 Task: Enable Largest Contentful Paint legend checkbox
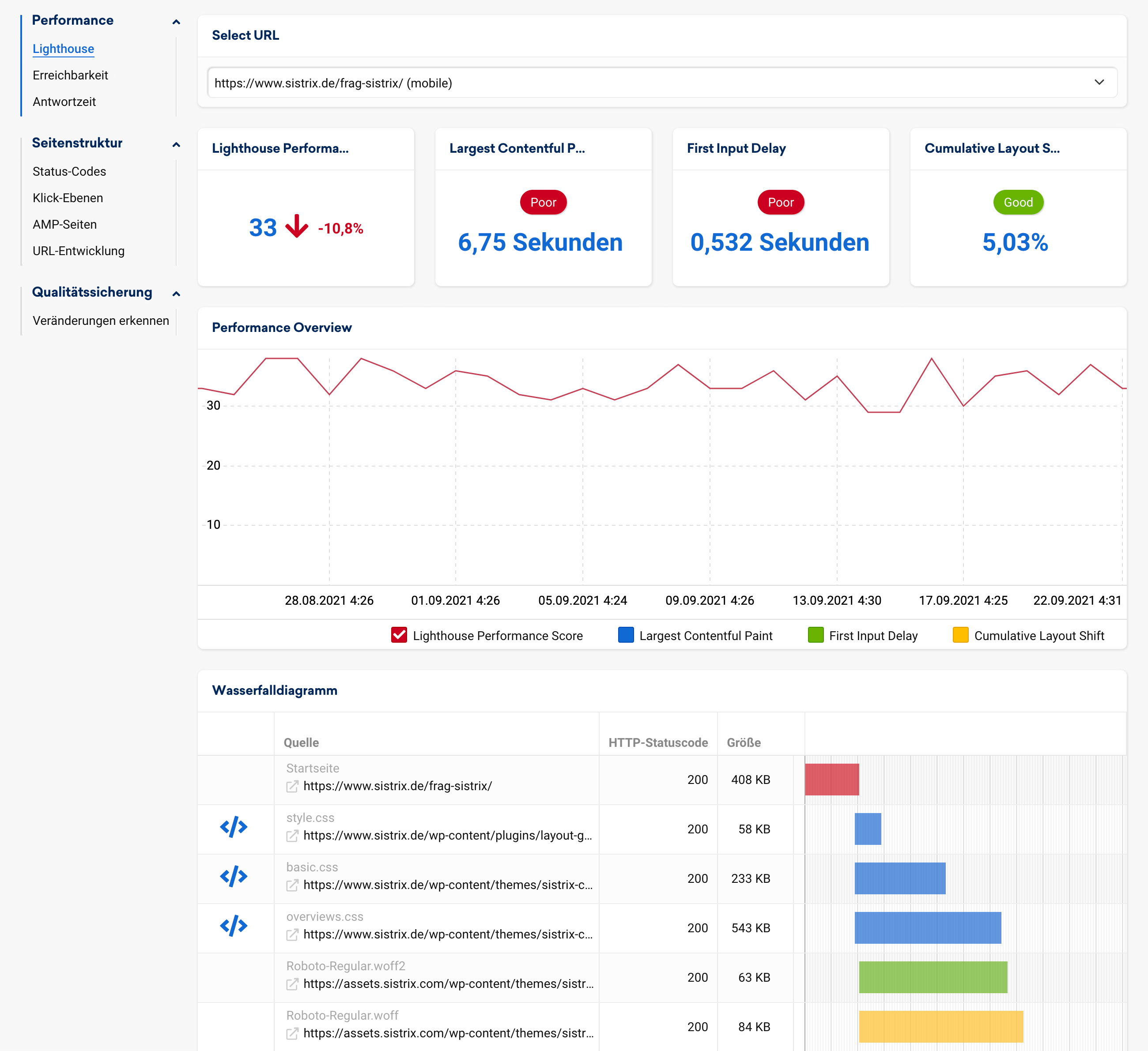626,635
